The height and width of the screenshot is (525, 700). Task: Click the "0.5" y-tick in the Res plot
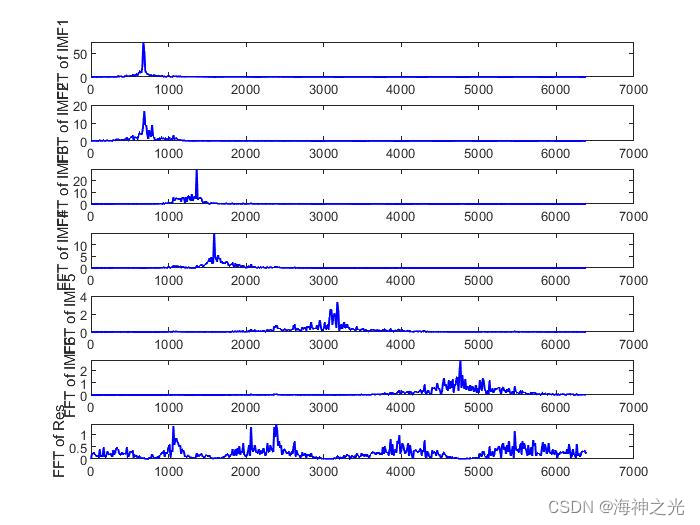click(78, 448)
